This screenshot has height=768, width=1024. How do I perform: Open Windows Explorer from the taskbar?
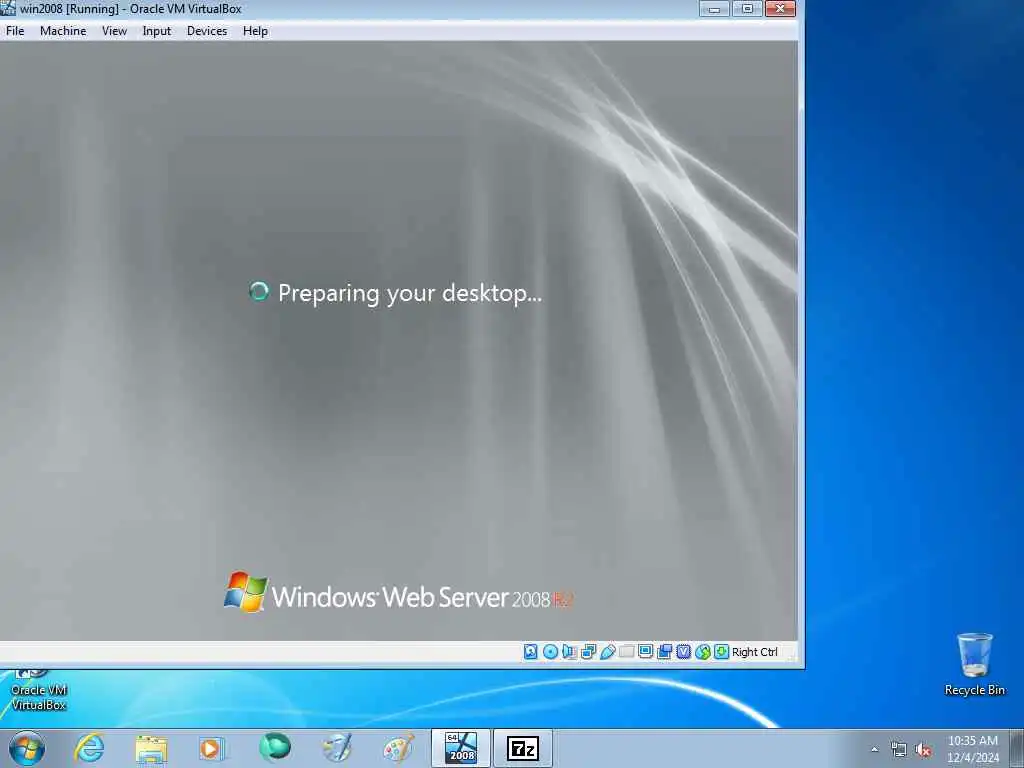point(152,749)
